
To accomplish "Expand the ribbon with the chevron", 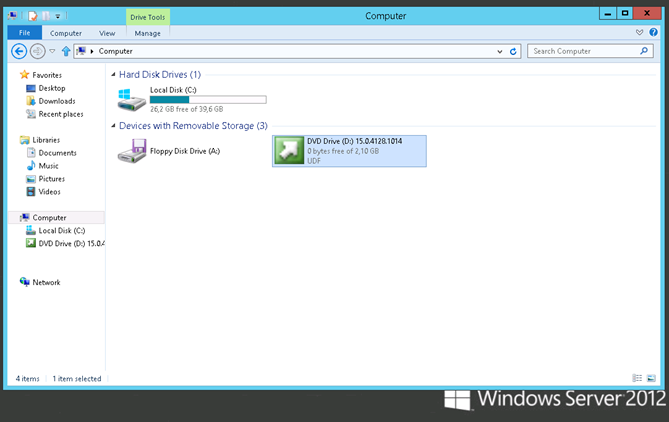I will [640, 33].
